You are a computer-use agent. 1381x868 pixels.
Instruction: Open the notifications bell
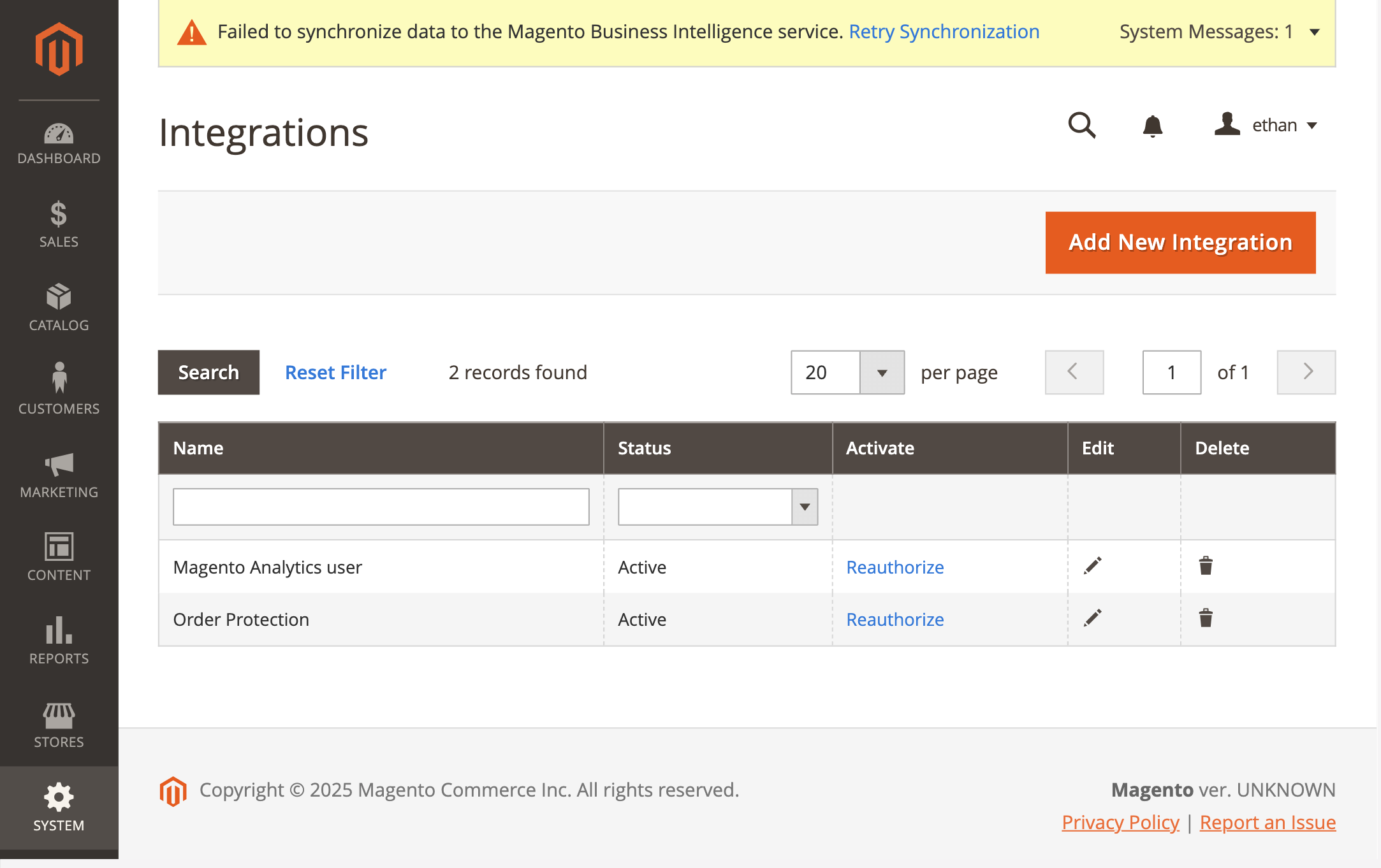1152,126
